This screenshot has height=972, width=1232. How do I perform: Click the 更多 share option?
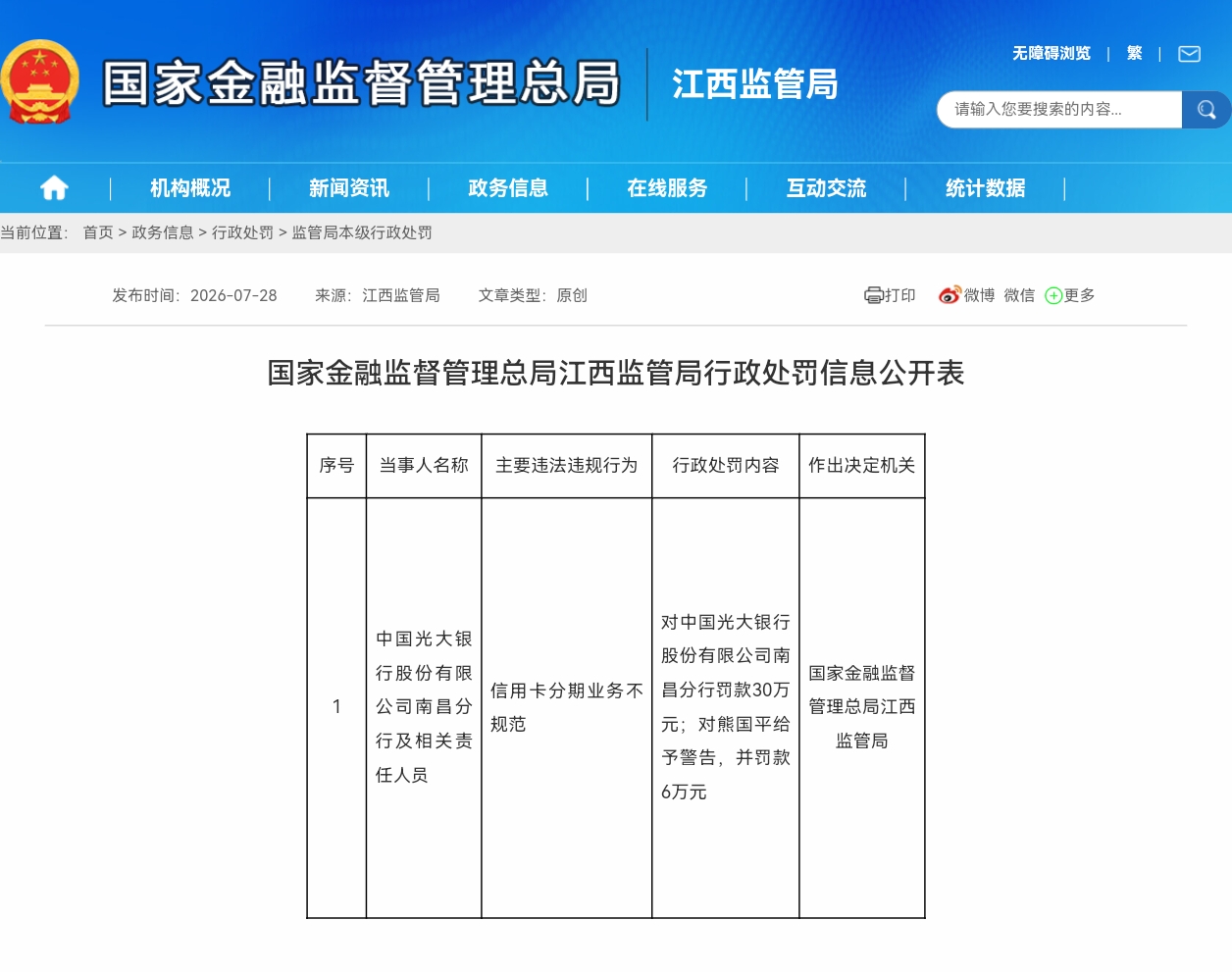(1079, 295)
